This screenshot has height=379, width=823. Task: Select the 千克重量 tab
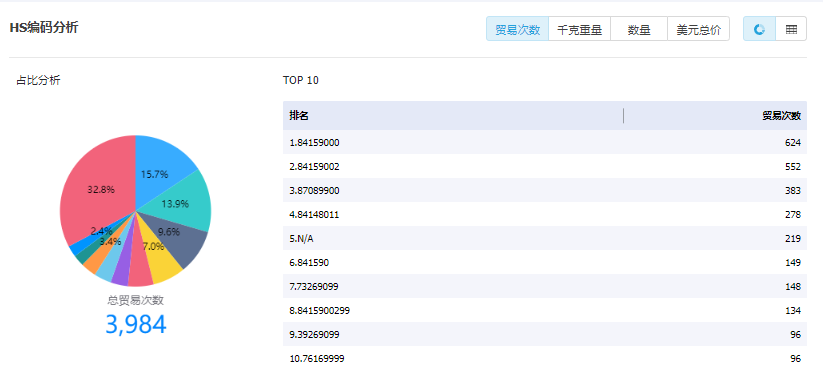pos(579,29)
